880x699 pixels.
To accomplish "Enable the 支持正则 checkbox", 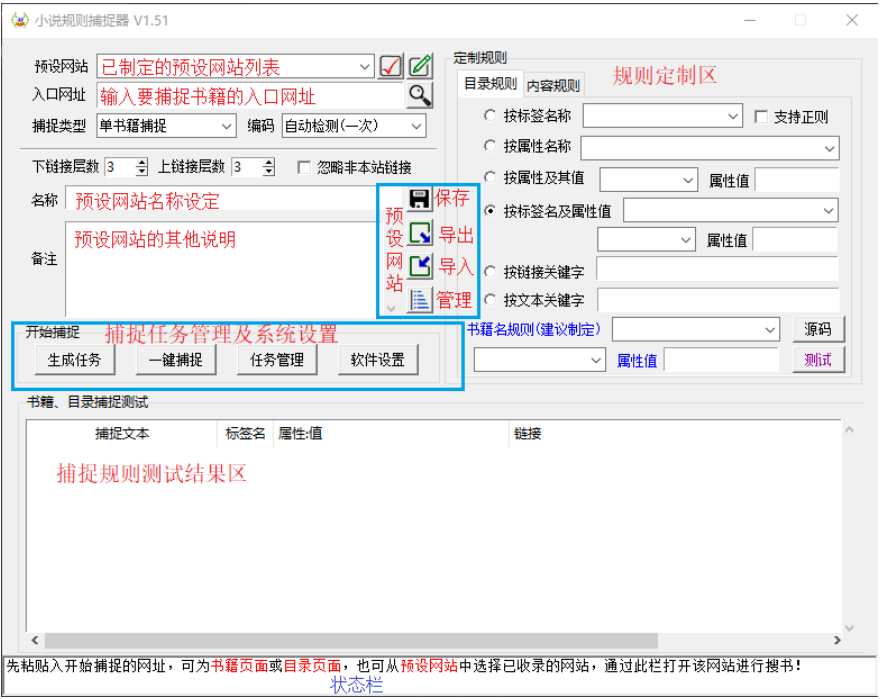I will coord(761,117).
